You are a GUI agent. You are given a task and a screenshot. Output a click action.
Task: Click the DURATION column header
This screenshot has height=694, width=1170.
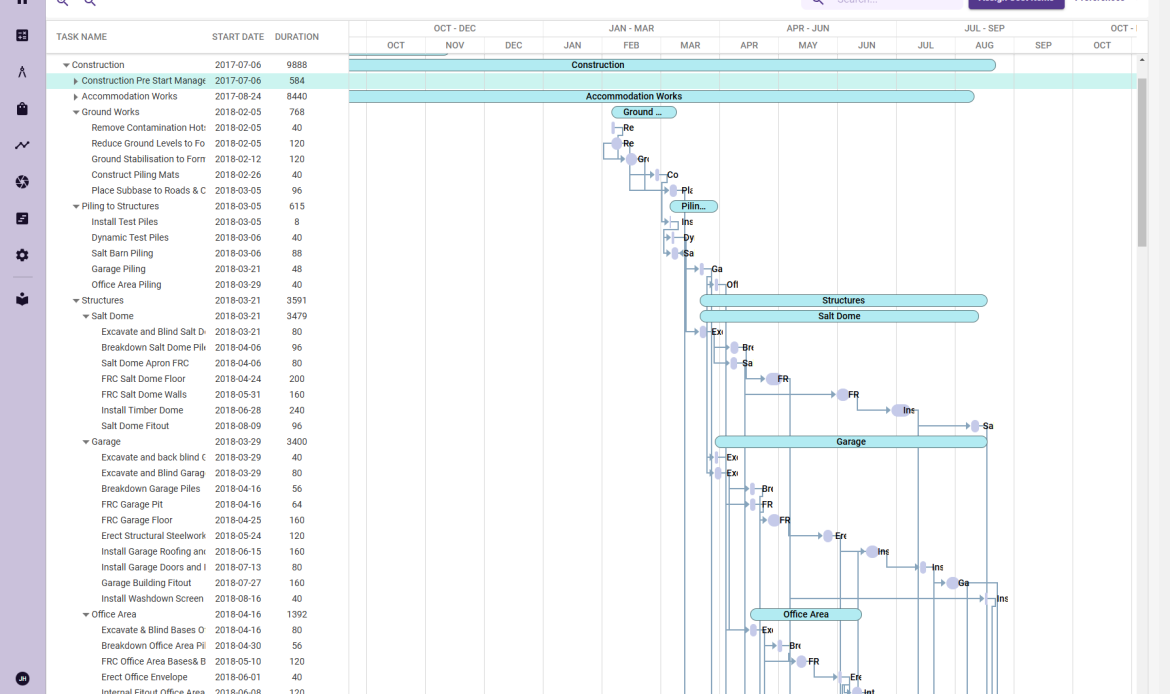click(296, 37)
